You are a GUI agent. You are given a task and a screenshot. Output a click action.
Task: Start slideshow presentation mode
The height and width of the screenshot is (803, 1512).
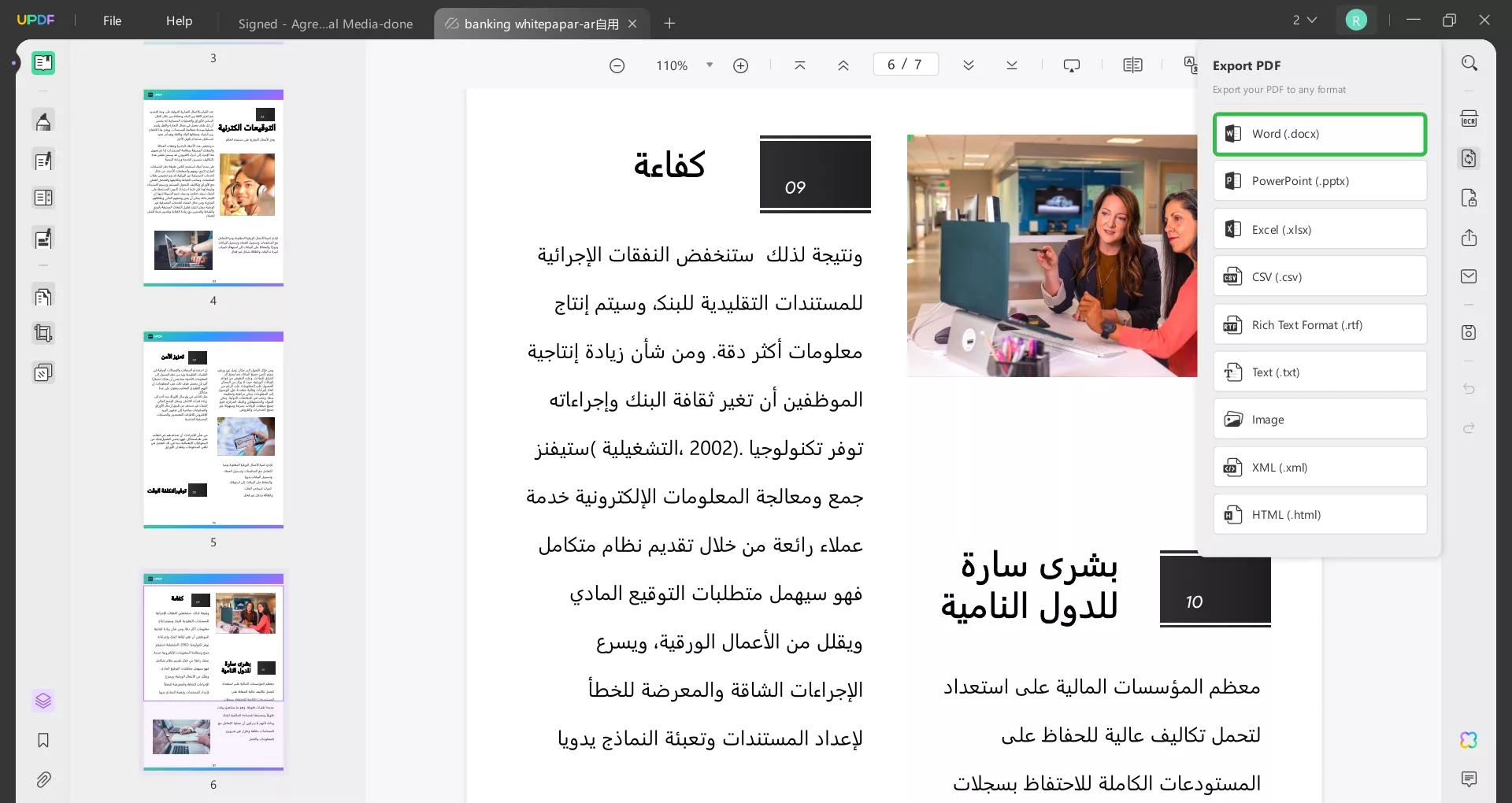click(1072, 65)
